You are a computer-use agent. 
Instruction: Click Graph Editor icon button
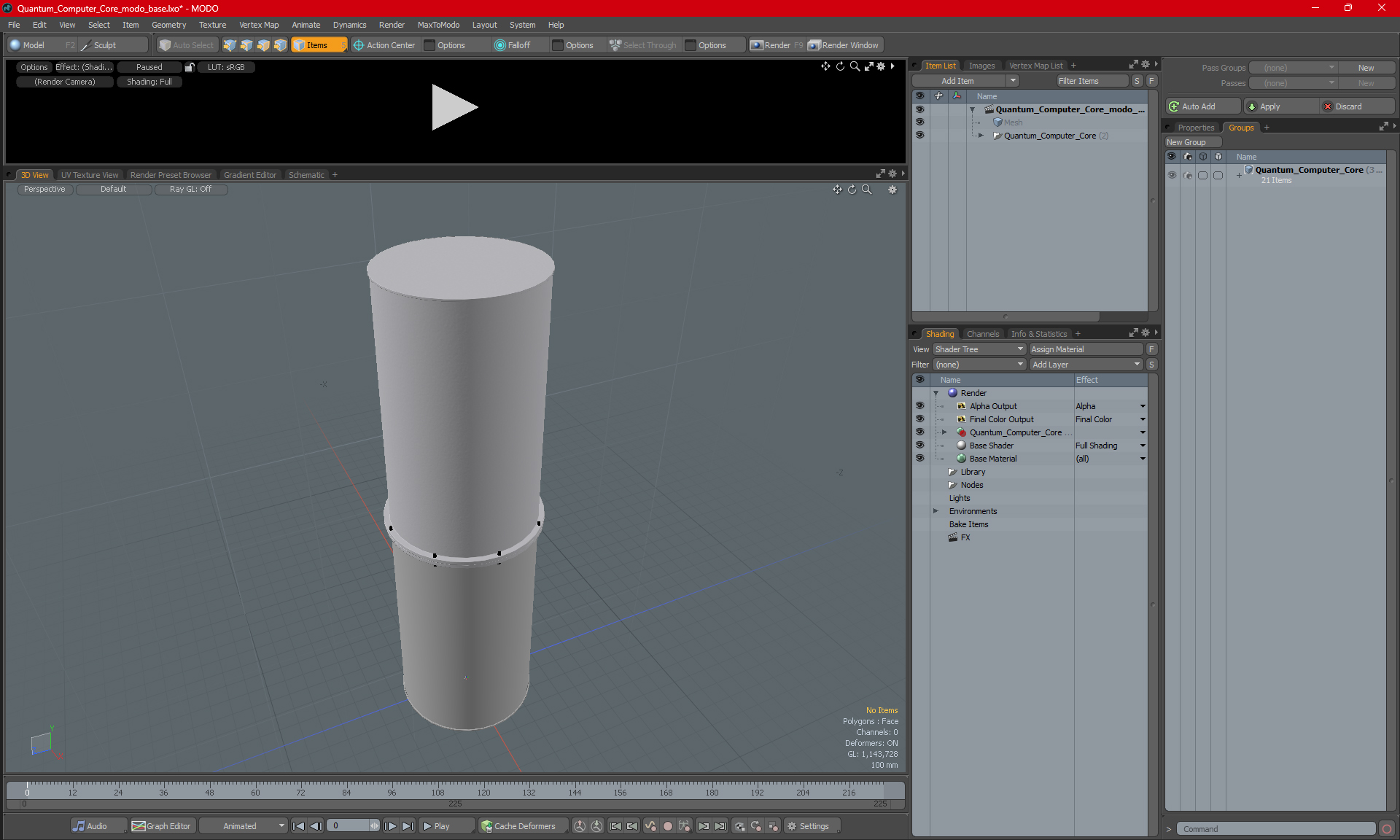[x=139, y=826]
